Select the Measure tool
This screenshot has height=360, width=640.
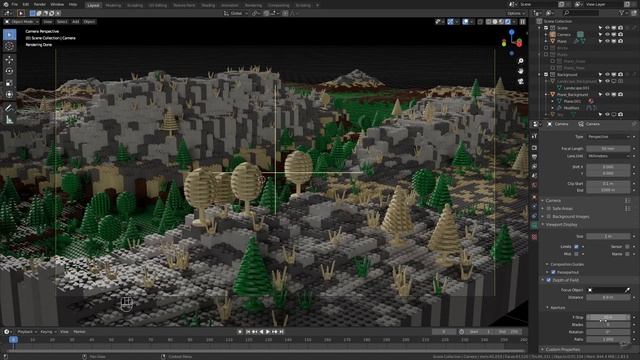point(9,120)
